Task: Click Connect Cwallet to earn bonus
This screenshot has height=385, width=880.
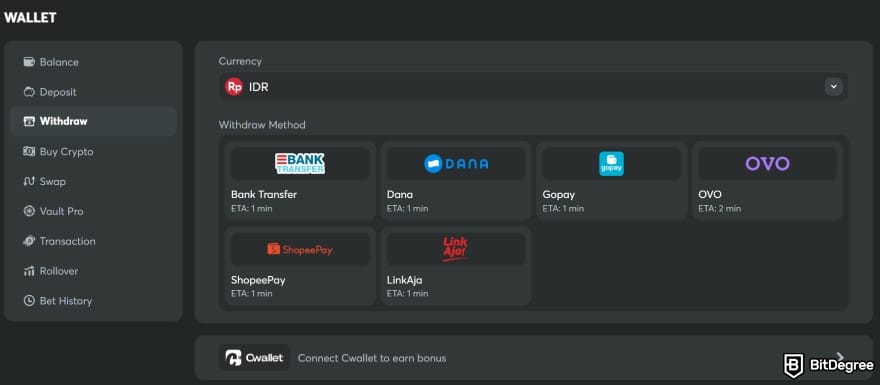Action: pyautogui.click(x=372, y=358)
